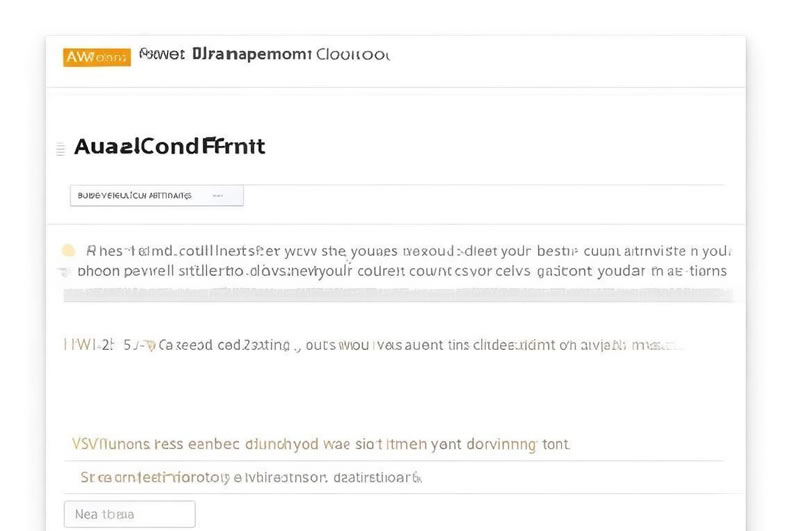The height and width of the screenshot is (531, 800).
Task: Click the orange symbol after IWI-2 text
Action: coord(148,346)
